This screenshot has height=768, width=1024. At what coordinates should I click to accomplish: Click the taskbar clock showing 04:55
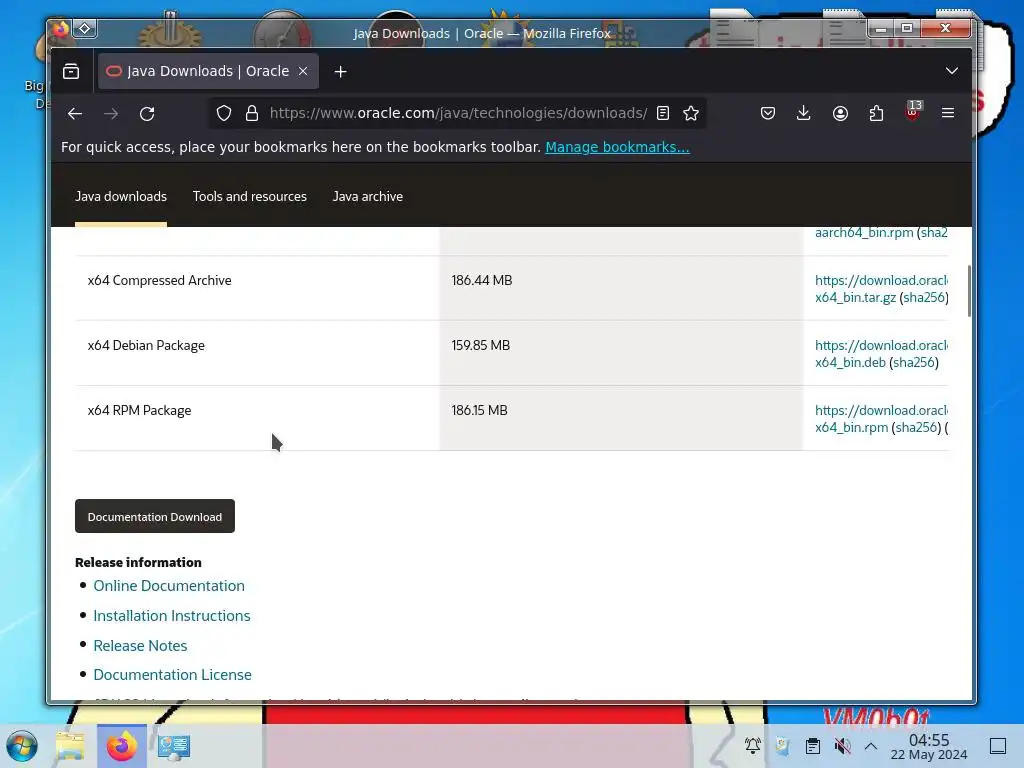tap(929, 746)
